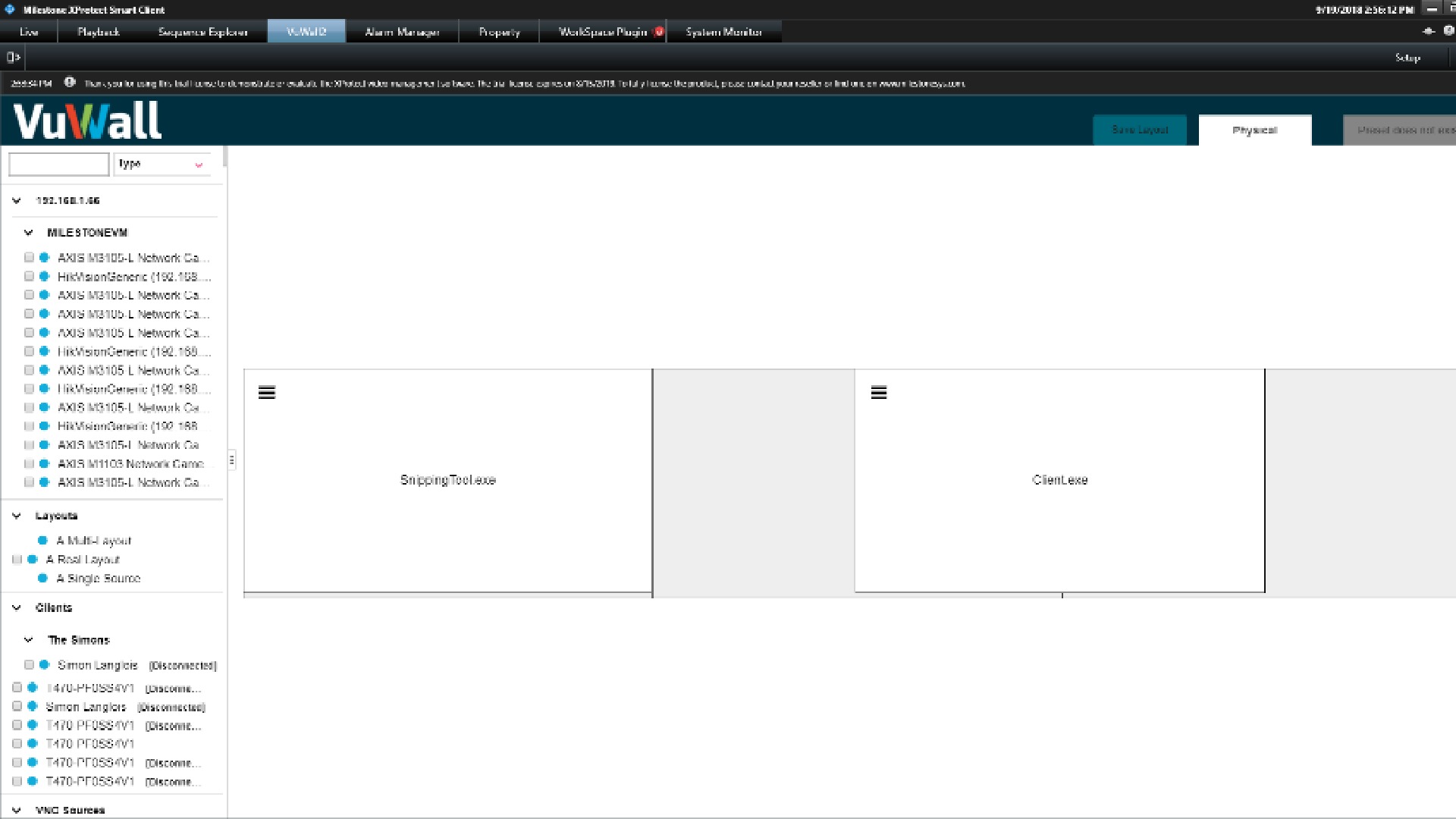1456x819 pixels.
Task: Click blue dot icon beside A Real Layout
Action: click(32, 560)
